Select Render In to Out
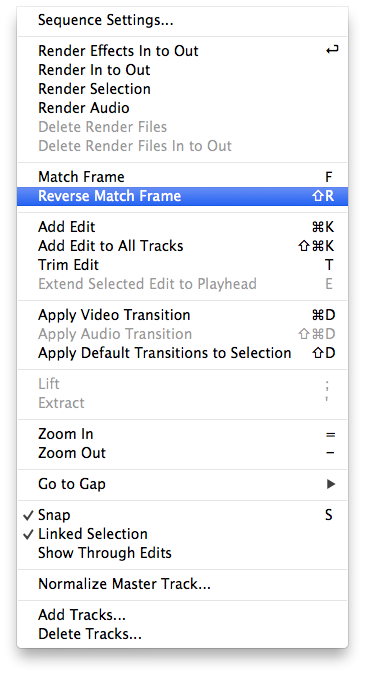 pyautogui.click(x=182, y=70)
